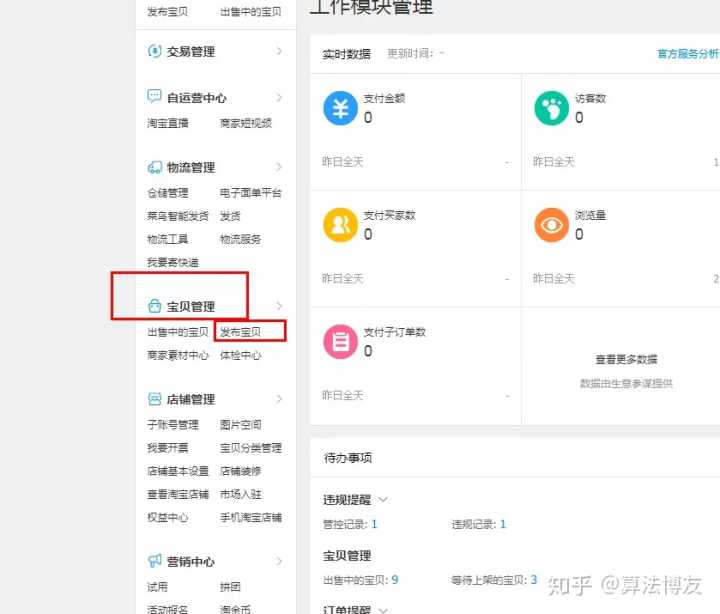Open 我要寄快递 link

point(173,262)
